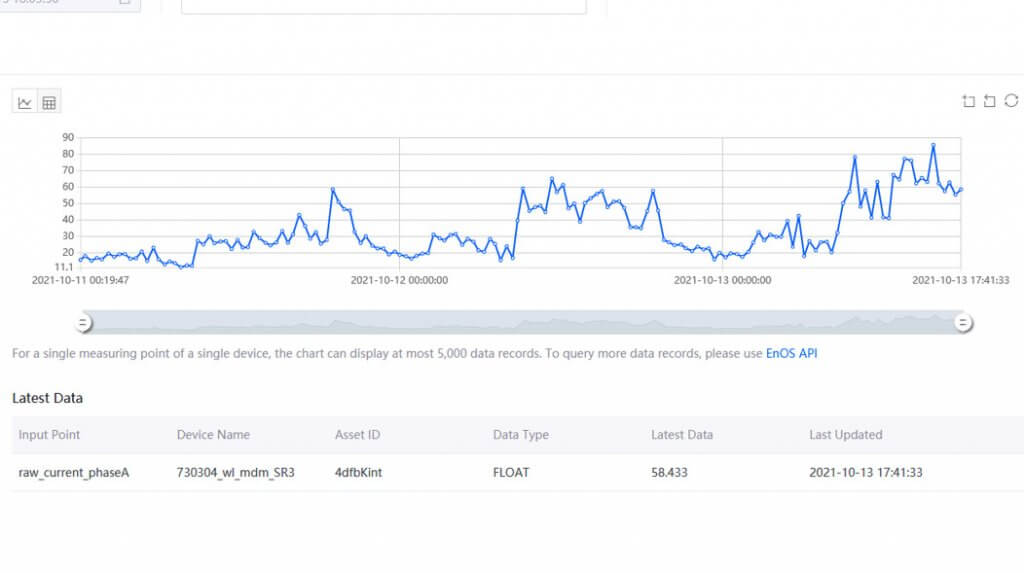Click the Asset ID column header
The width and height of the screenshot is (1024, 573).
[x=357, y=434]
